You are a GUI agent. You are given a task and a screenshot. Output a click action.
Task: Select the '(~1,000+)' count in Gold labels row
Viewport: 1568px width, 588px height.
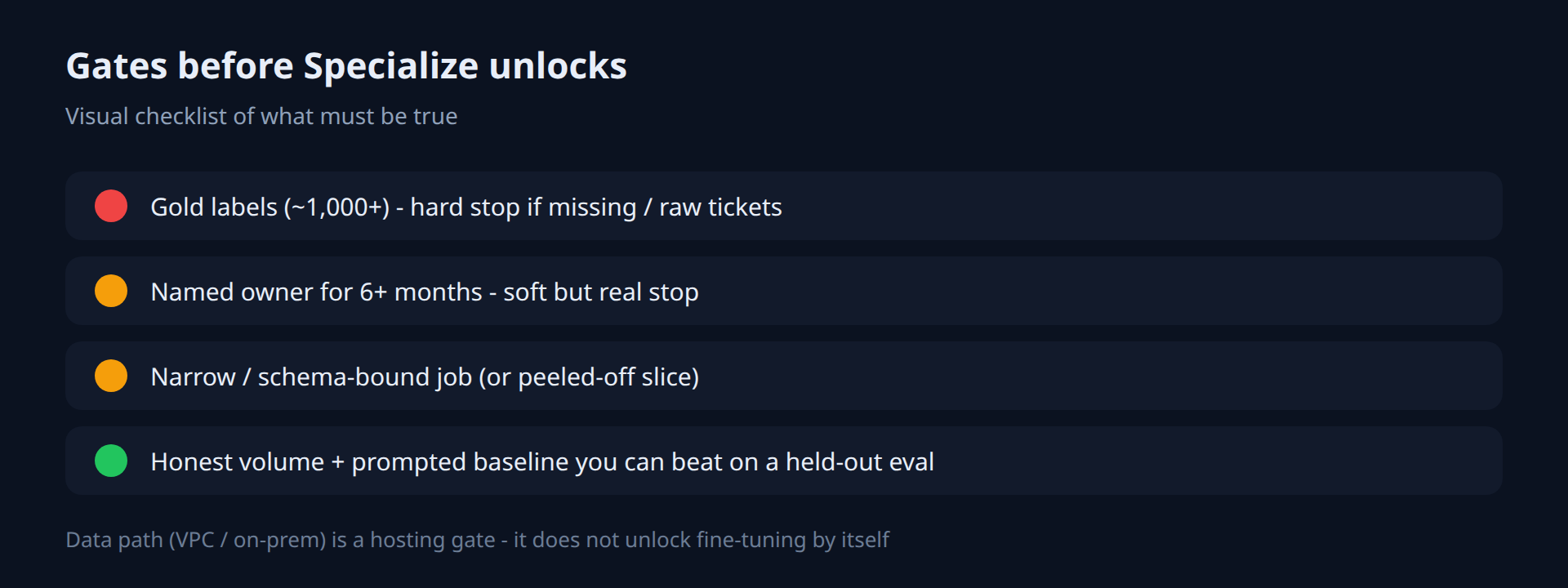pyautogui.click(x=336, y=207)
